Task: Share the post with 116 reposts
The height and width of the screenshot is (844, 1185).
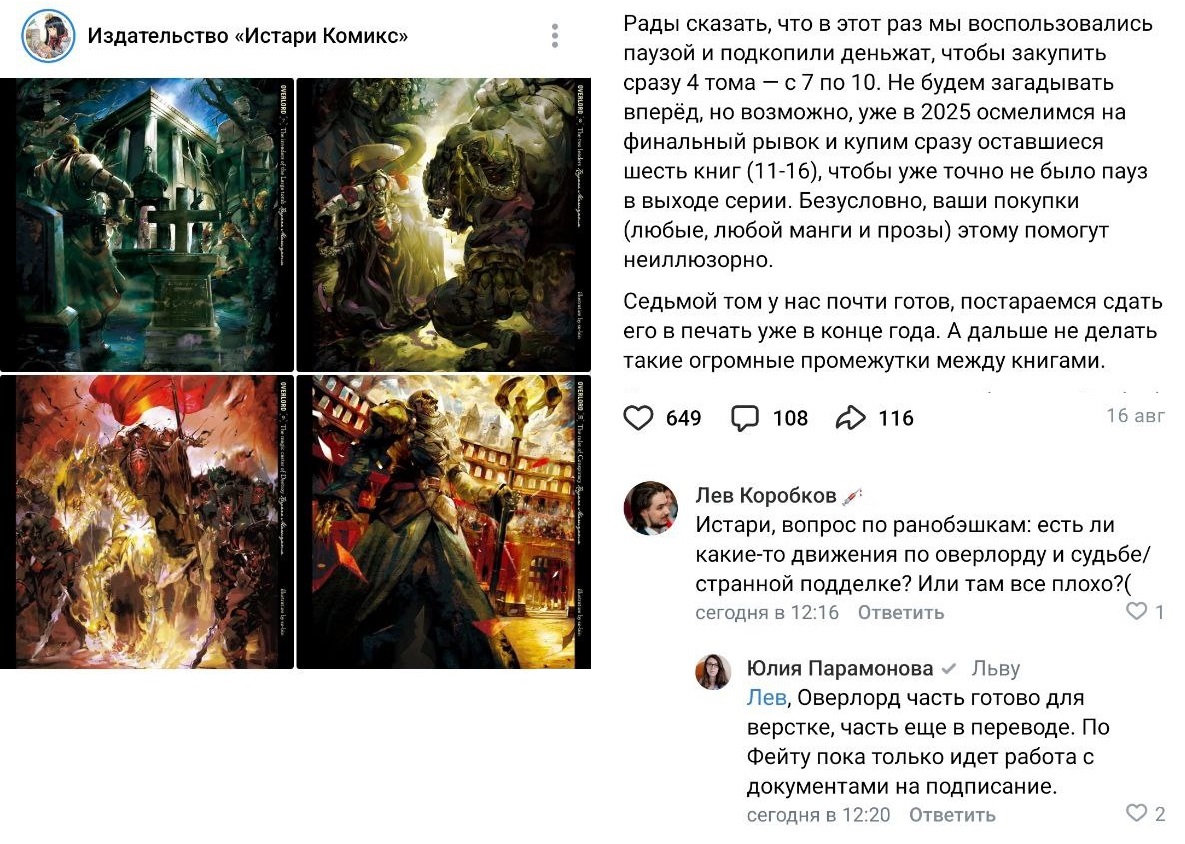Action: (850, 418)
